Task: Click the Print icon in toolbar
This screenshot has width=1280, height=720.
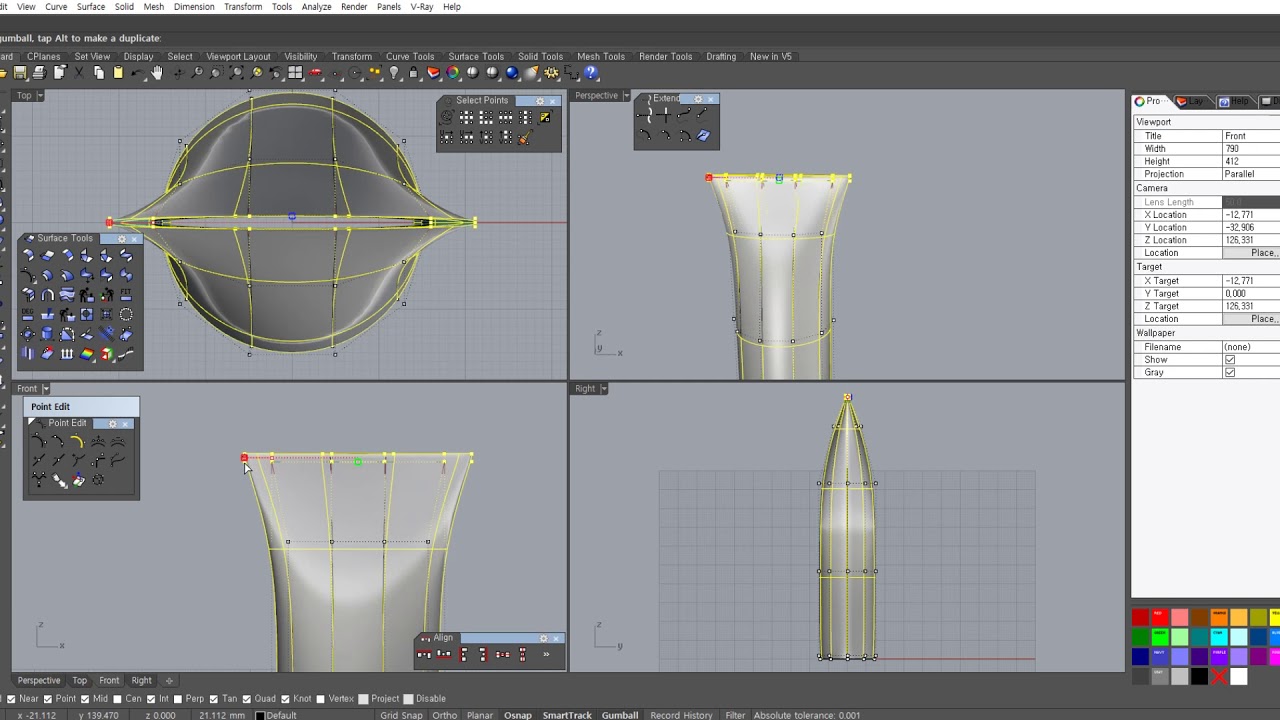Action: pos(40,73)
